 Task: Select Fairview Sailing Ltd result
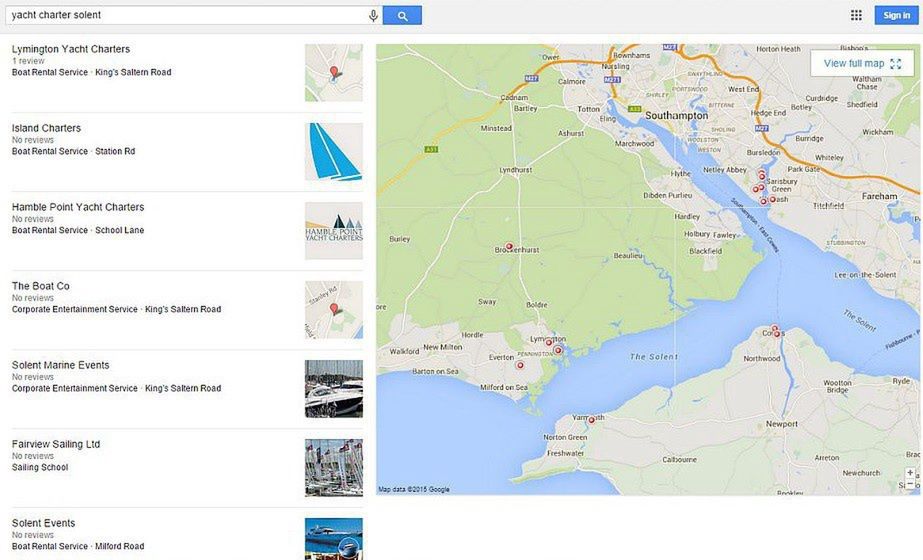click(56, 444)
